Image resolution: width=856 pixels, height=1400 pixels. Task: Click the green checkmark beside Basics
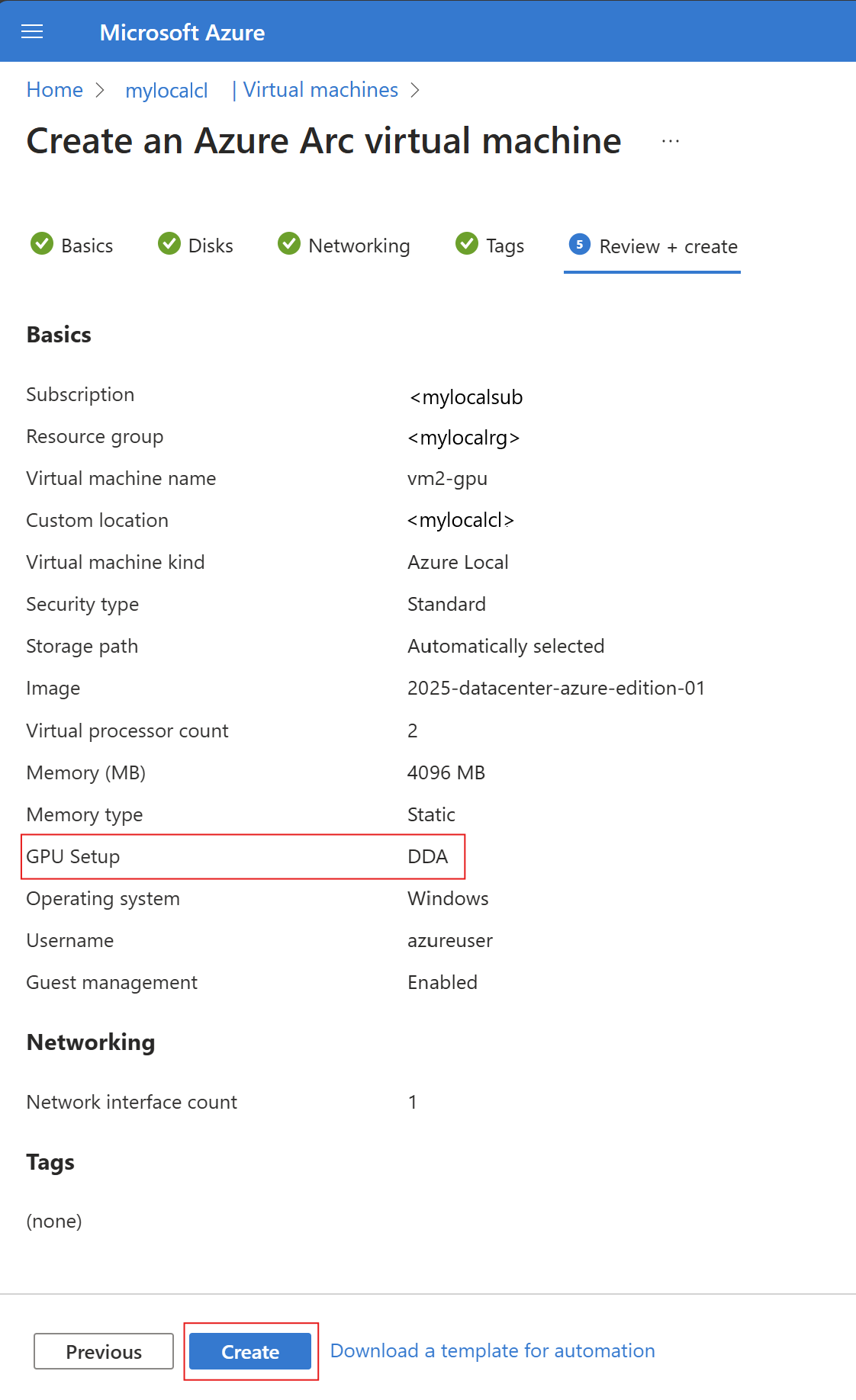tap(41, 244)
